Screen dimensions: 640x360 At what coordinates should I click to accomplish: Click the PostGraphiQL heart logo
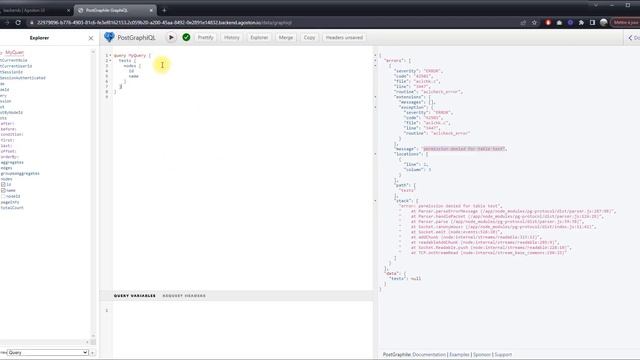coord(109,37)
